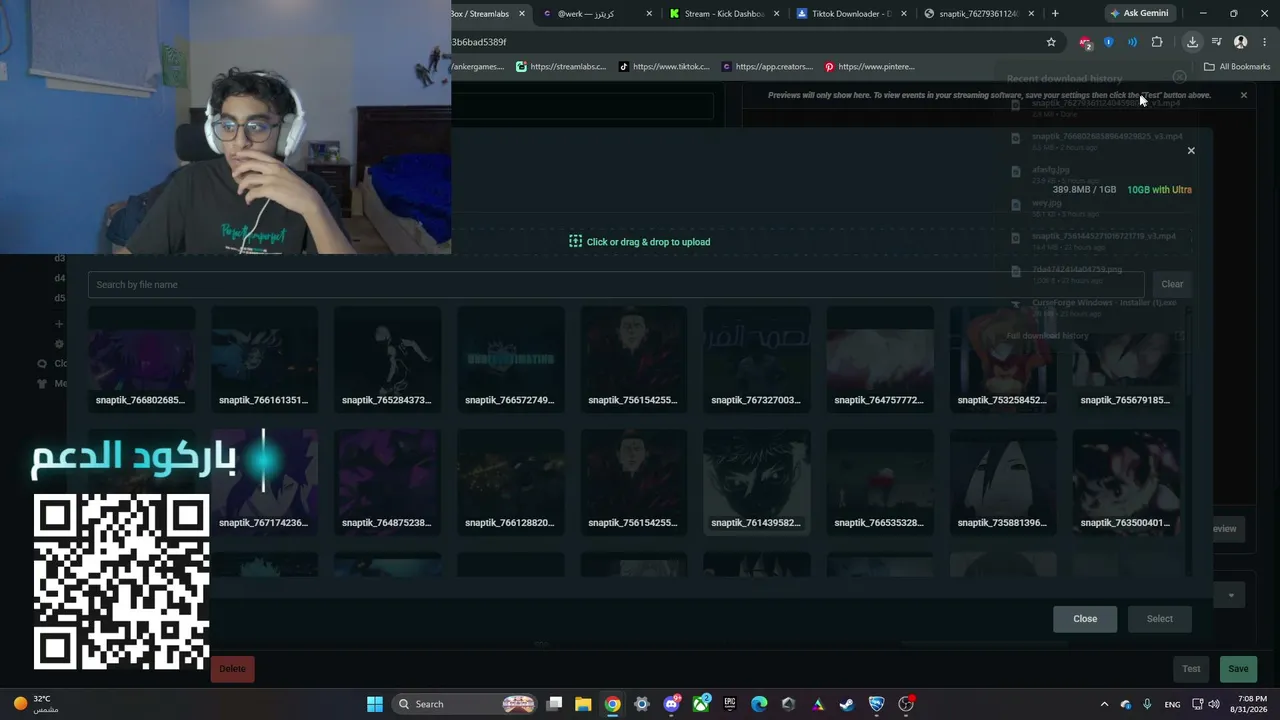Open the 10GB with Ultra upgrade link
This screenshot has height=720, width=1280.
click(1159, 190)
